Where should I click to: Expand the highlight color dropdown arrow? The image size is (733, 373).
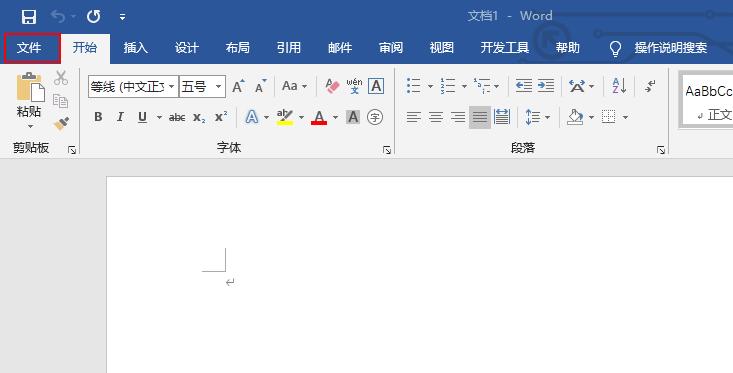click(302, 117)
